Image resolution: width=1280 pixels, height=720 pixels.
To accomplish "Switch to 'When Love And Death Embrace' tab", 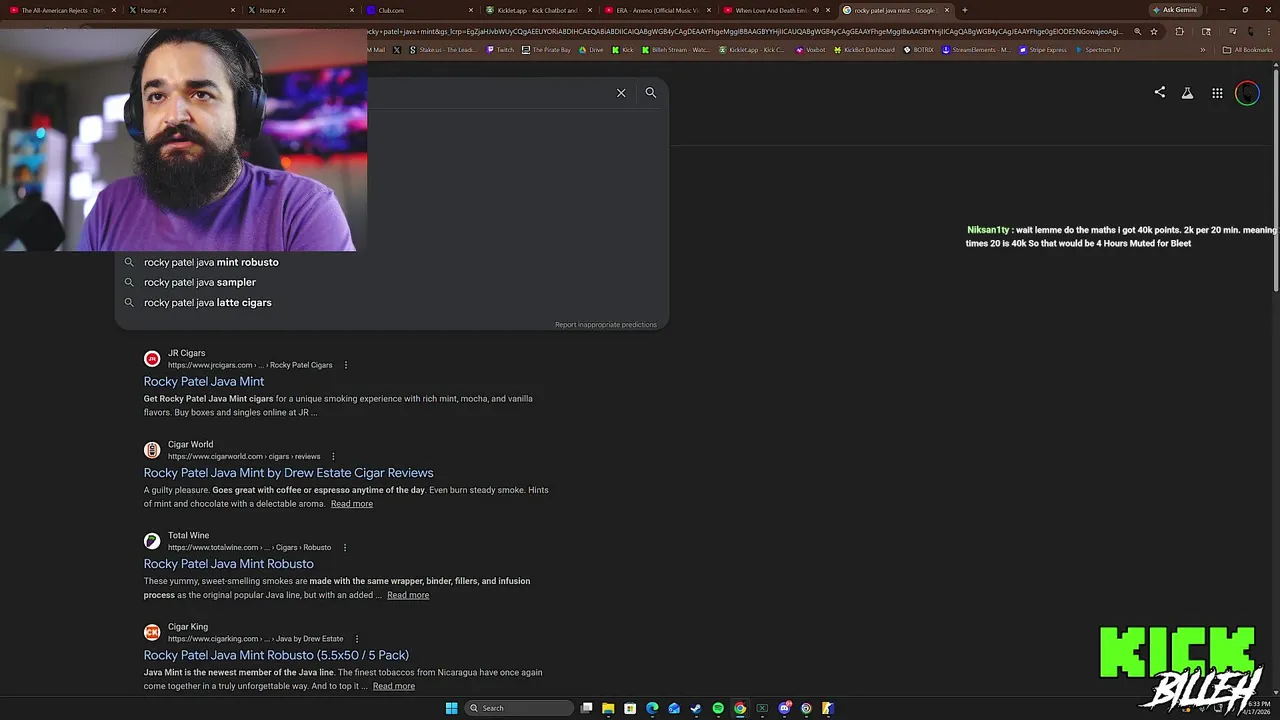I will [x=775, y=10].
